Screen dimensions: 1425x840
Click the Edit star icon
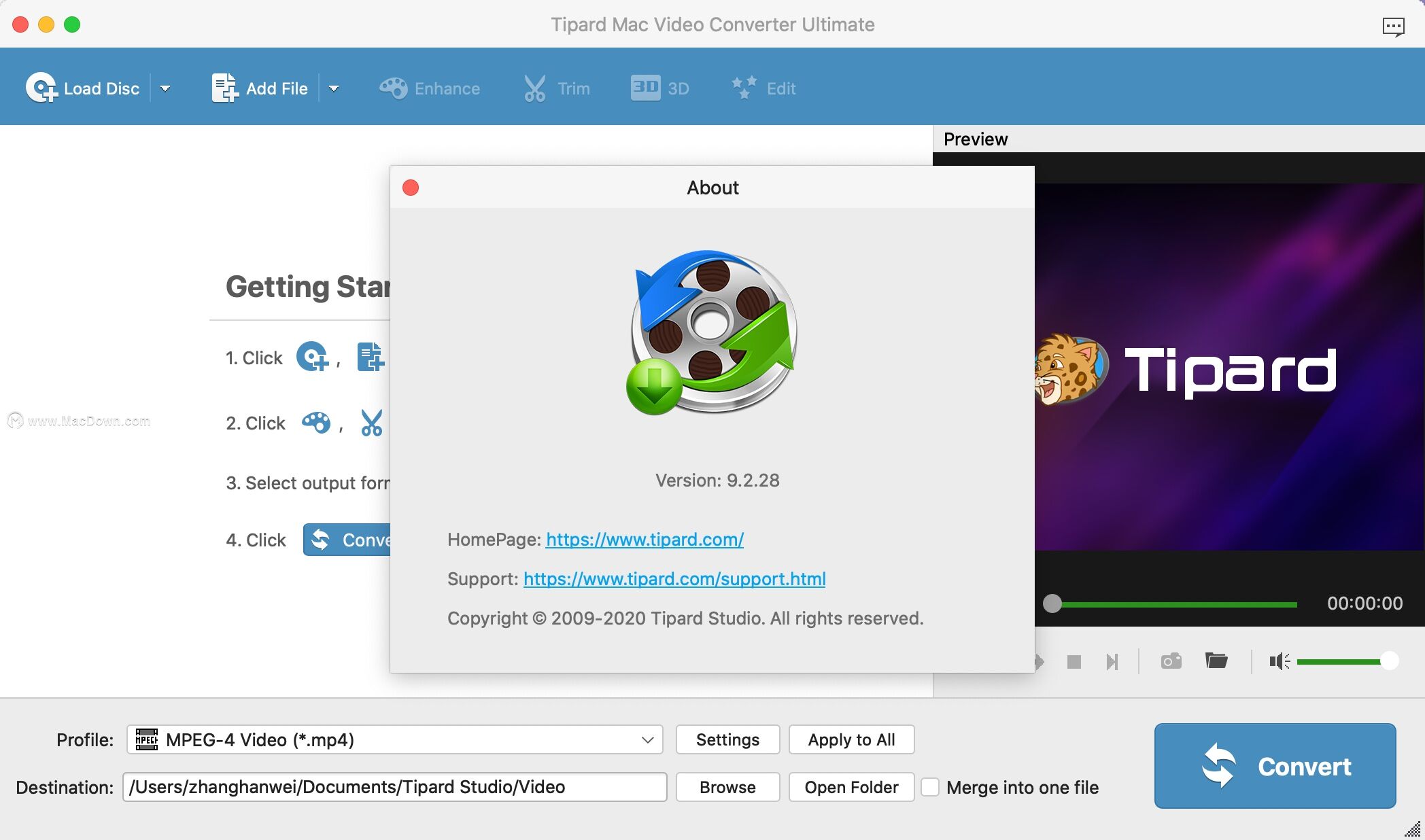(x=743, y=87)
